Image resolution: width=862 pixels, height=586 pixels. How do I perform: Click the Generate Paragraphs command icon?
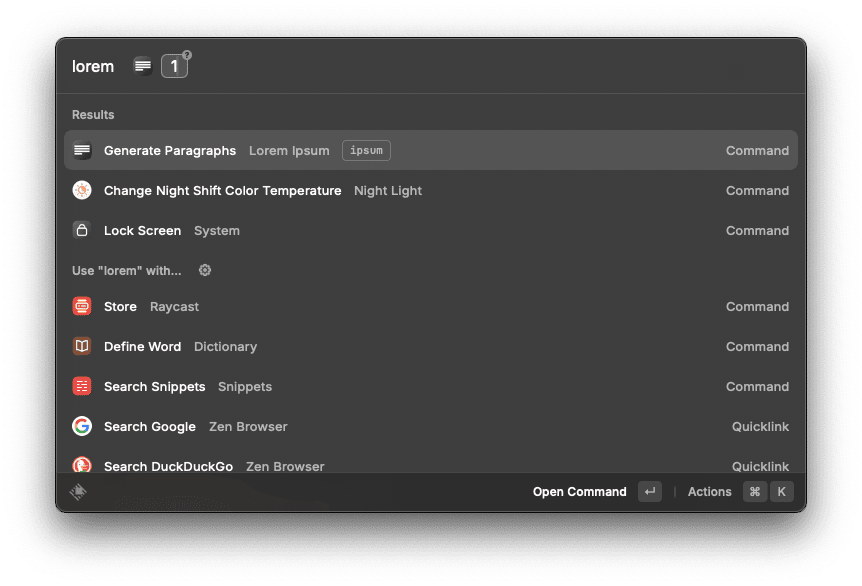click(x=82, y=151)
